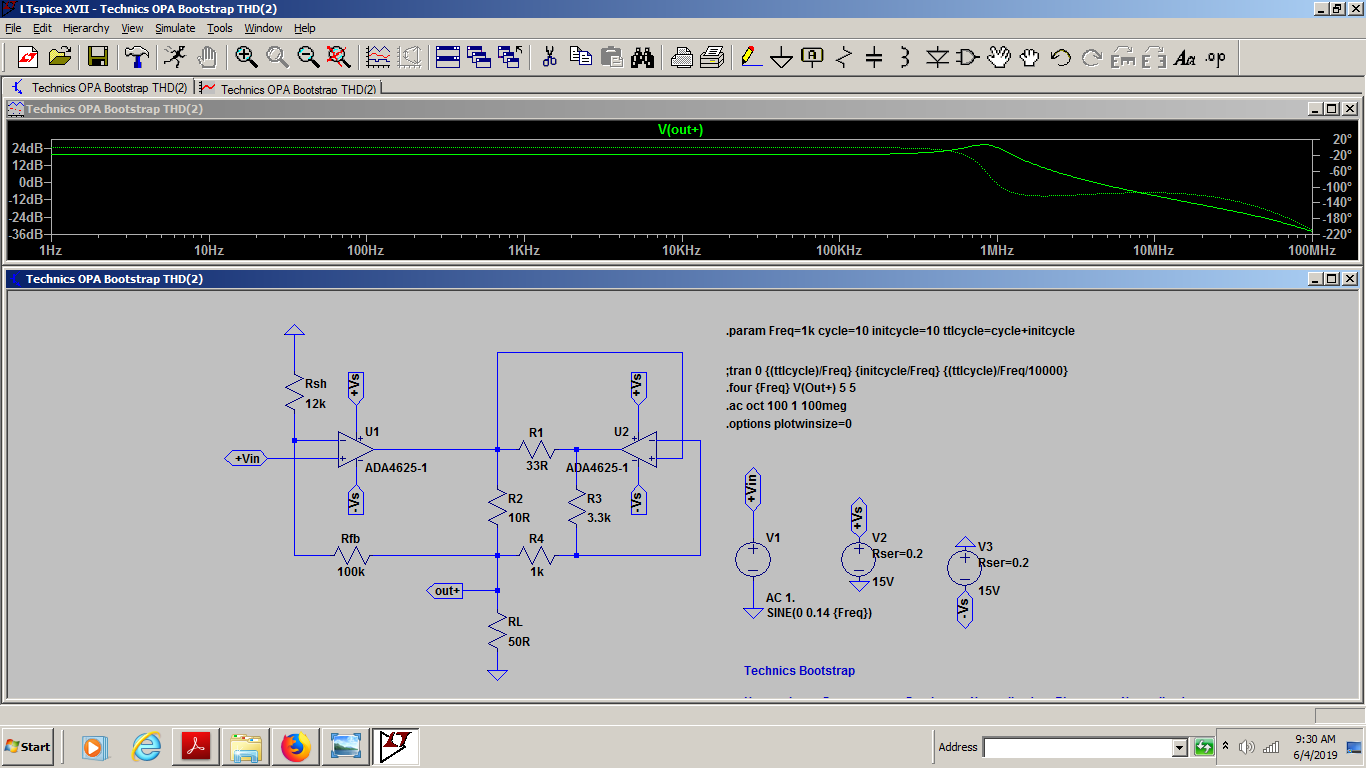Add a SPICE directive via .op icon

coord(1216,57)
